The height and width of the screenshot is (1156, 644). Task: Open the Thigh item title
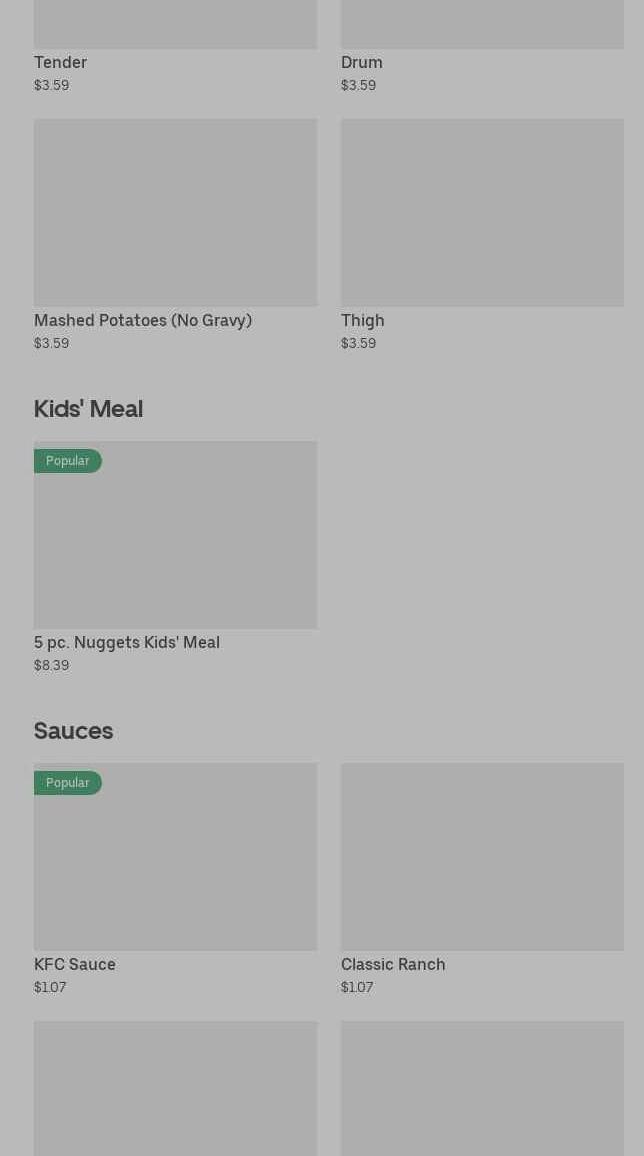point(362,320)
